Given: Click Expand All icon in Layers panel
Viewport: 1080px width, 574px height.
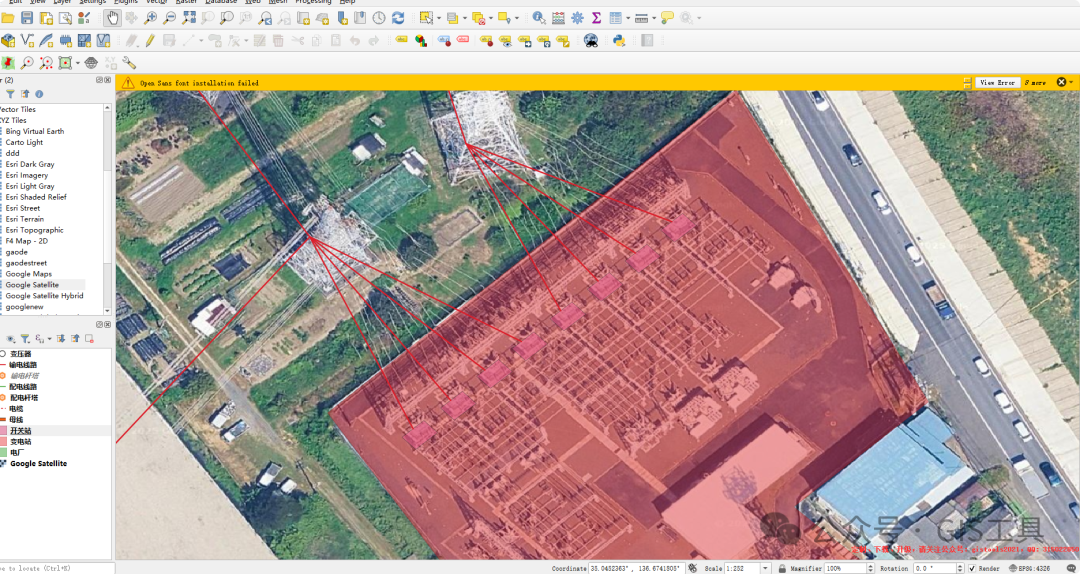Looking at the screenshot, I should 61,339.
